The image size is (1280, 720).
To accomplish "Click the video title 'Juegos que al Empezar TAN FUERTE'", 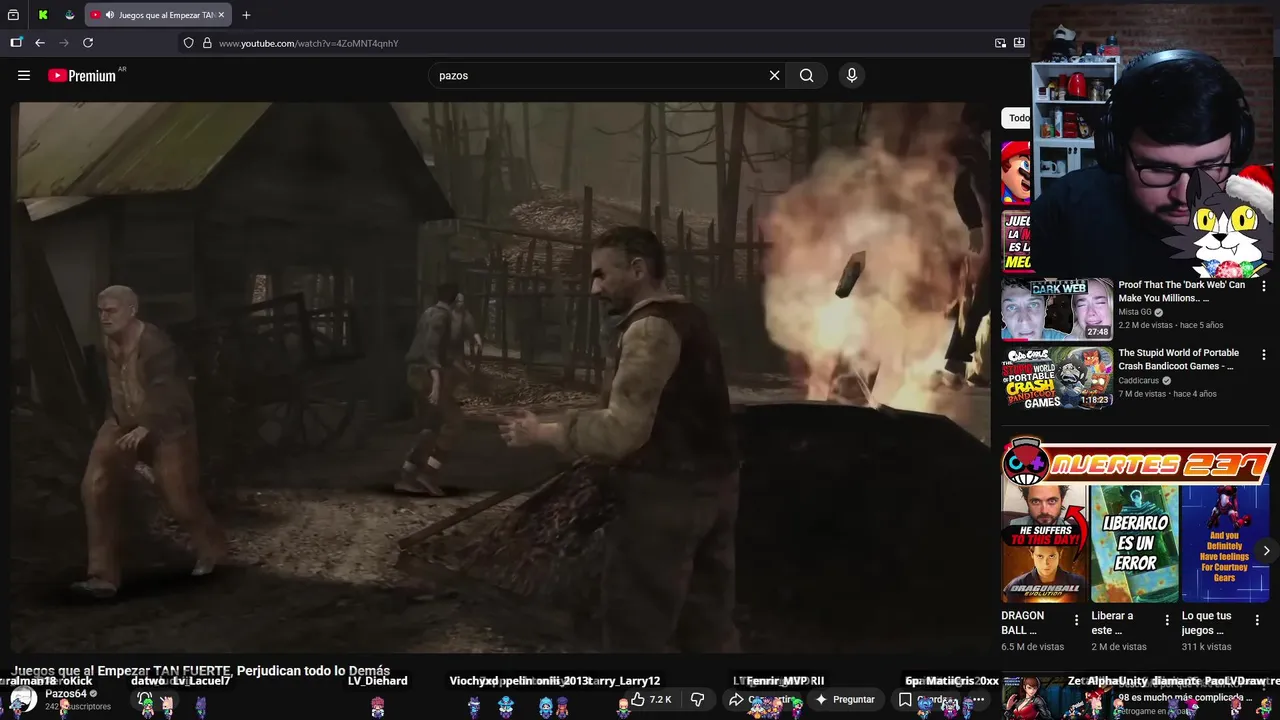I will pyautogui.click(x=201, y=671).
